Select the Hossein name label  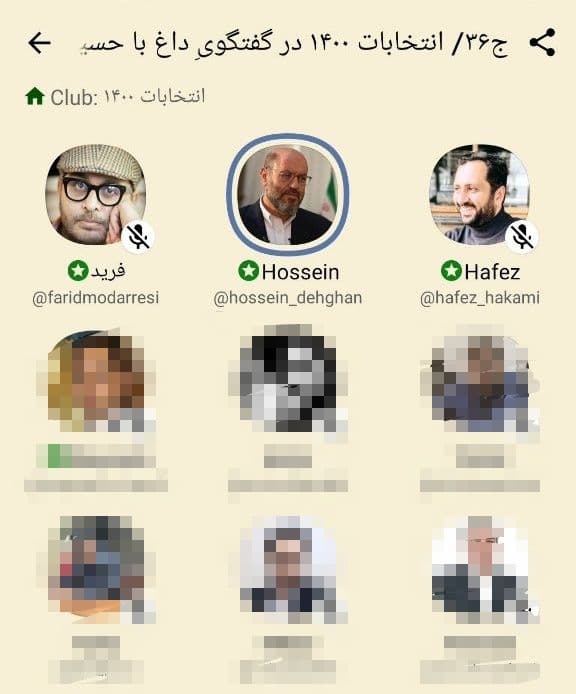(x=301, y=272)
